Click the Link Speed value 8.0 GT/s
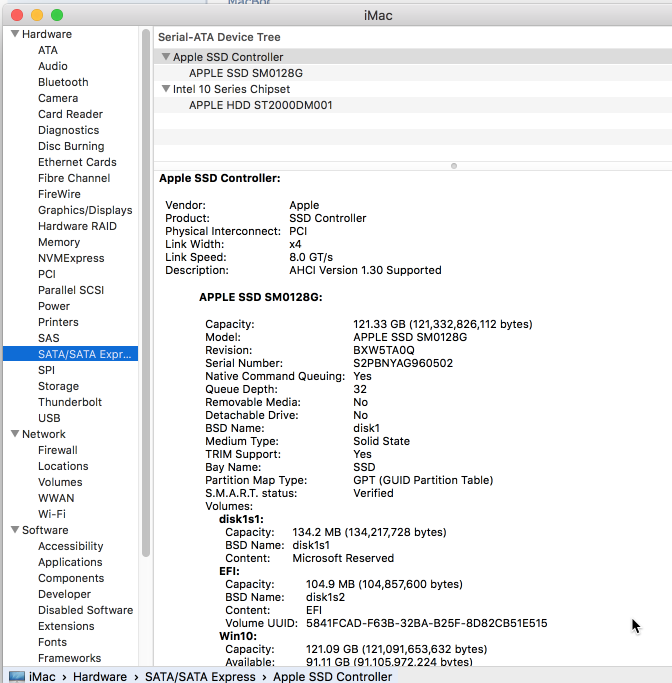 click(311, 257)
